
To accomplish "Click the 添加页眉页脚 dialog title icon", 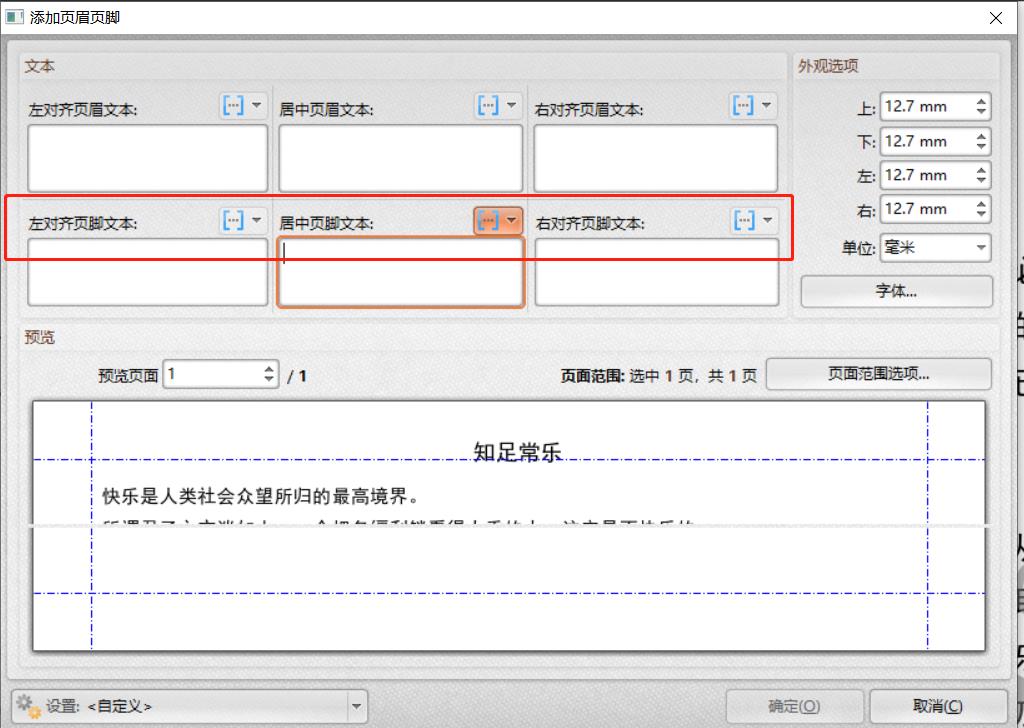I will click(14, 17).
